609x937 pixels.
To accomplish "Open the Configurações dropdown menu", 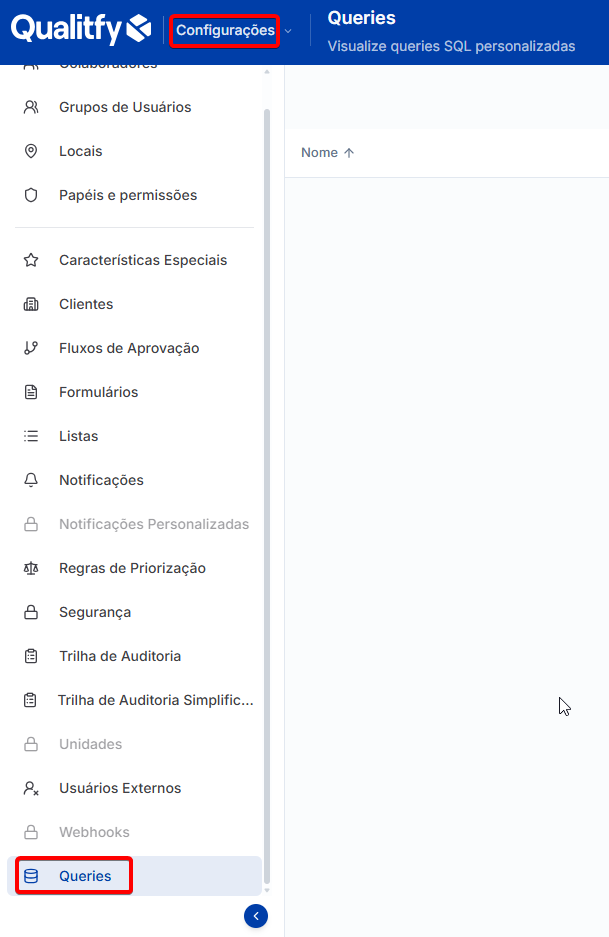I will point(225,30).
